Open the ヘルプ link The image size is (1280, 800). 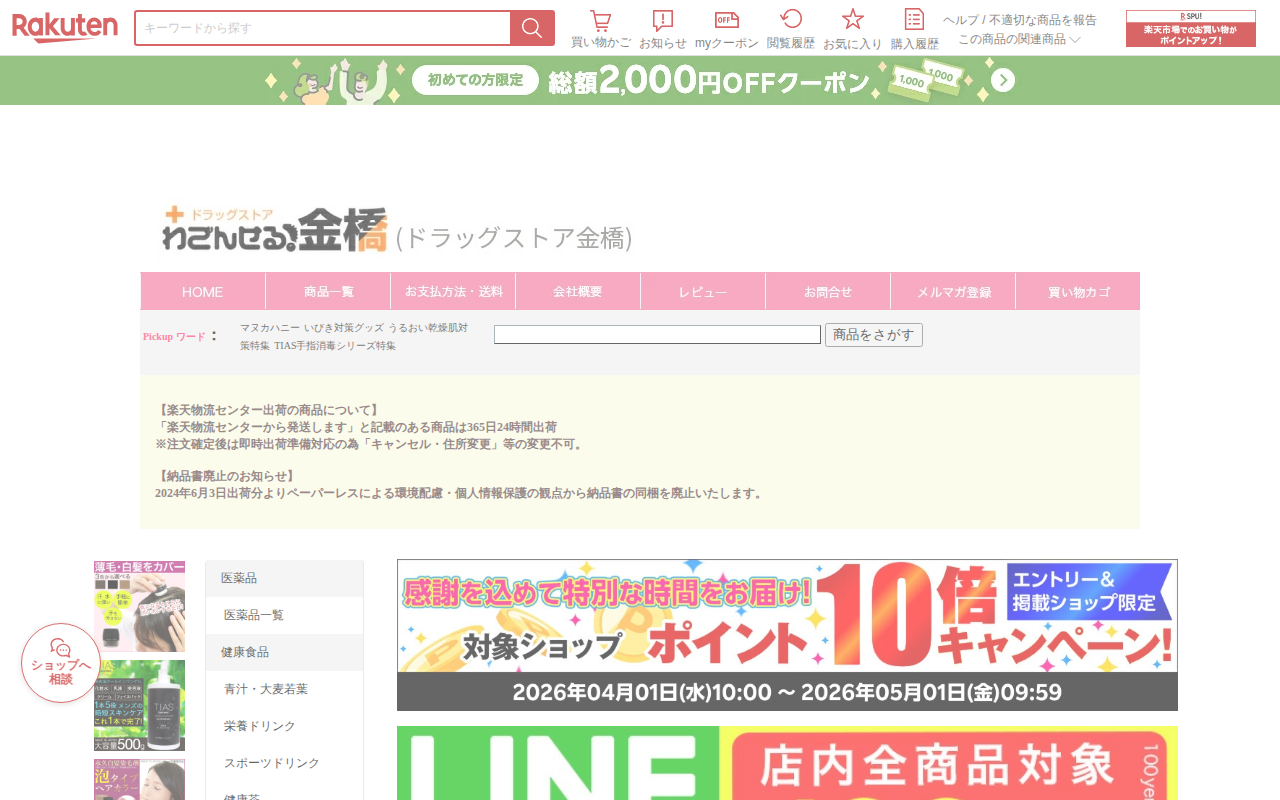(x=960, y=20)
